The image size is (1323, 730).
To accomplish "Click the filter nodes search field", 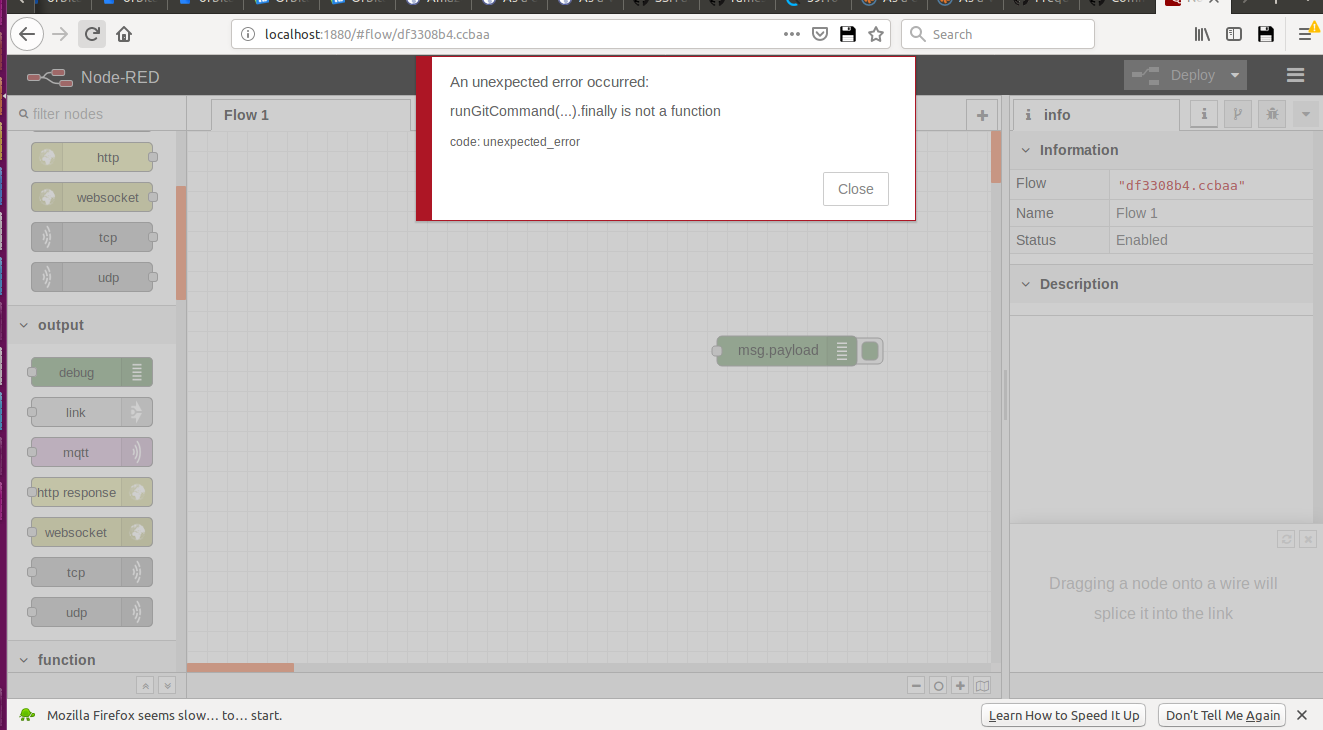I will click(x=95, y=113).
